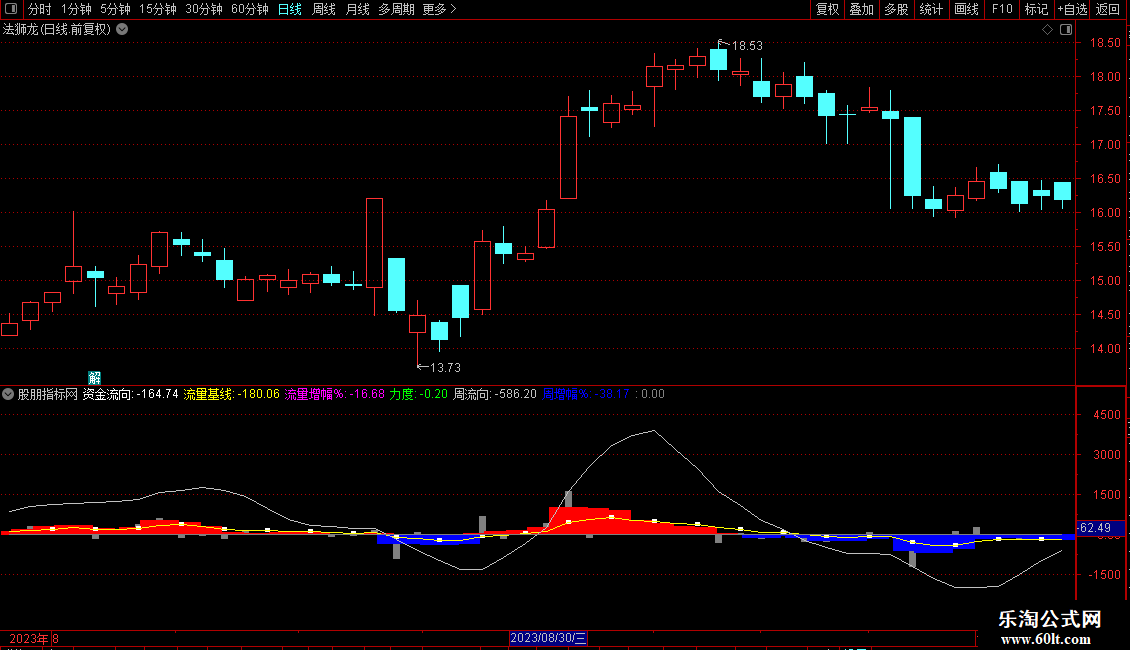Toggle the right side panel icon

point(1066,30)
